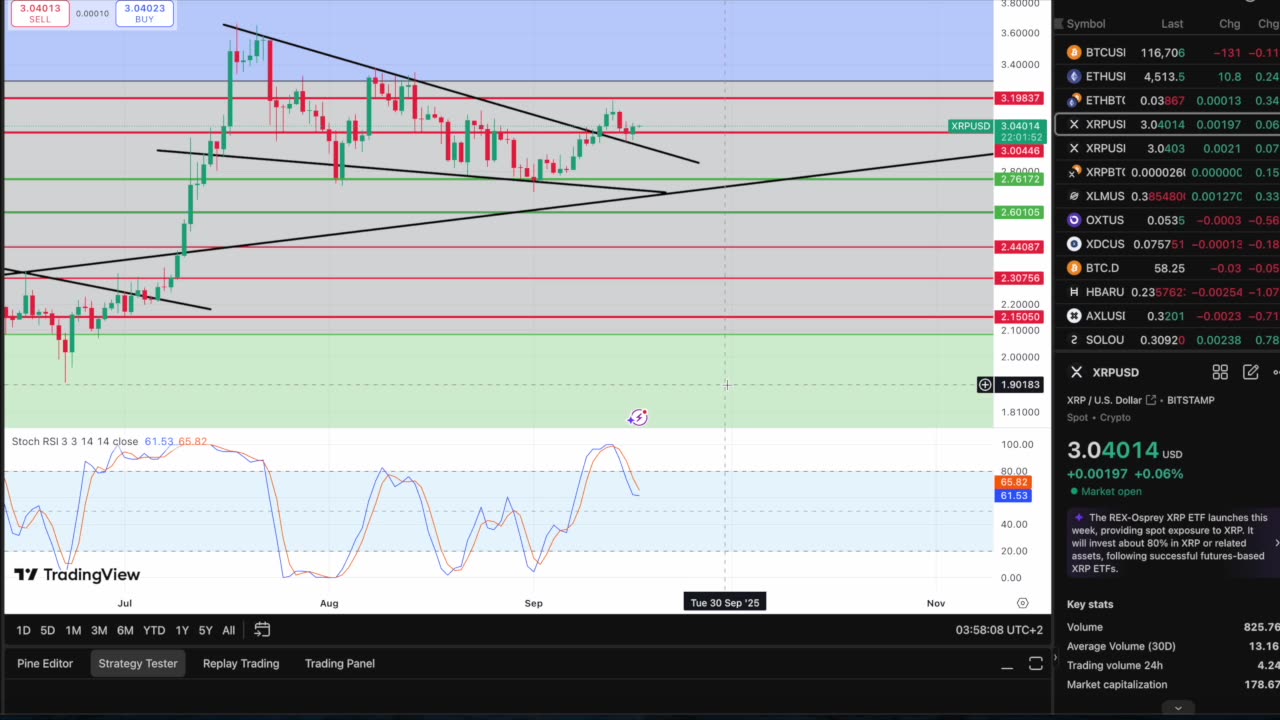Select the 6M time range
1280x720 pixels.
tap(125, 630)
